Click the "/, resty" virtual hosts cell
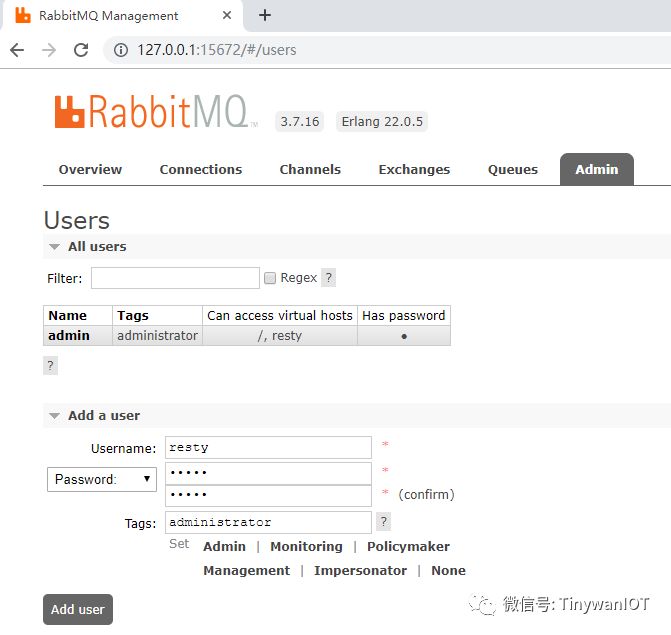 click(280, 335)
